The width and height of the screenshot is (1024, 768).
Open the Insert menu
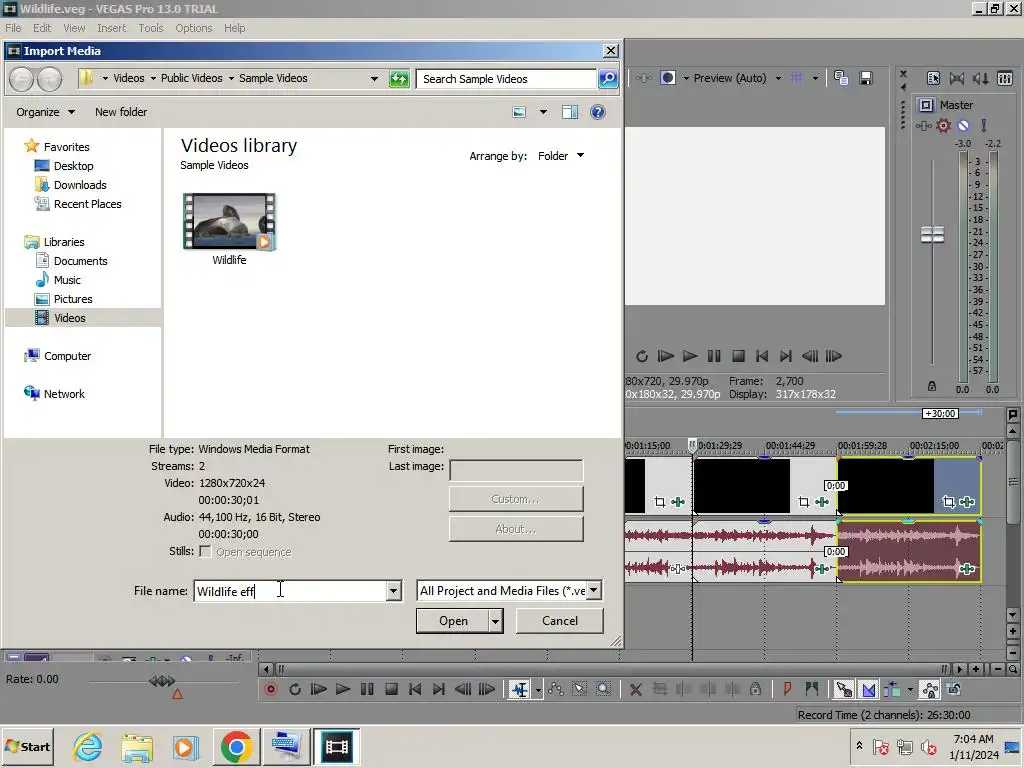(112, 28)
